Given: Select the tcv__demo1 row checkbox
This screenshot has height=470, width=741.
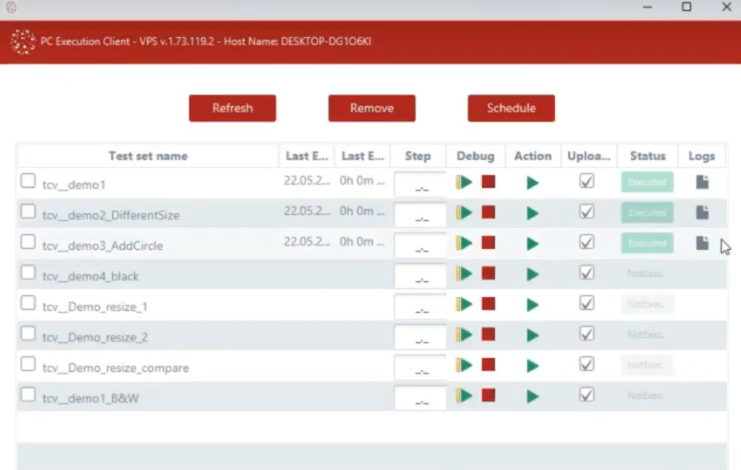Looking at the screenshot, I should [x=28, y=181].
